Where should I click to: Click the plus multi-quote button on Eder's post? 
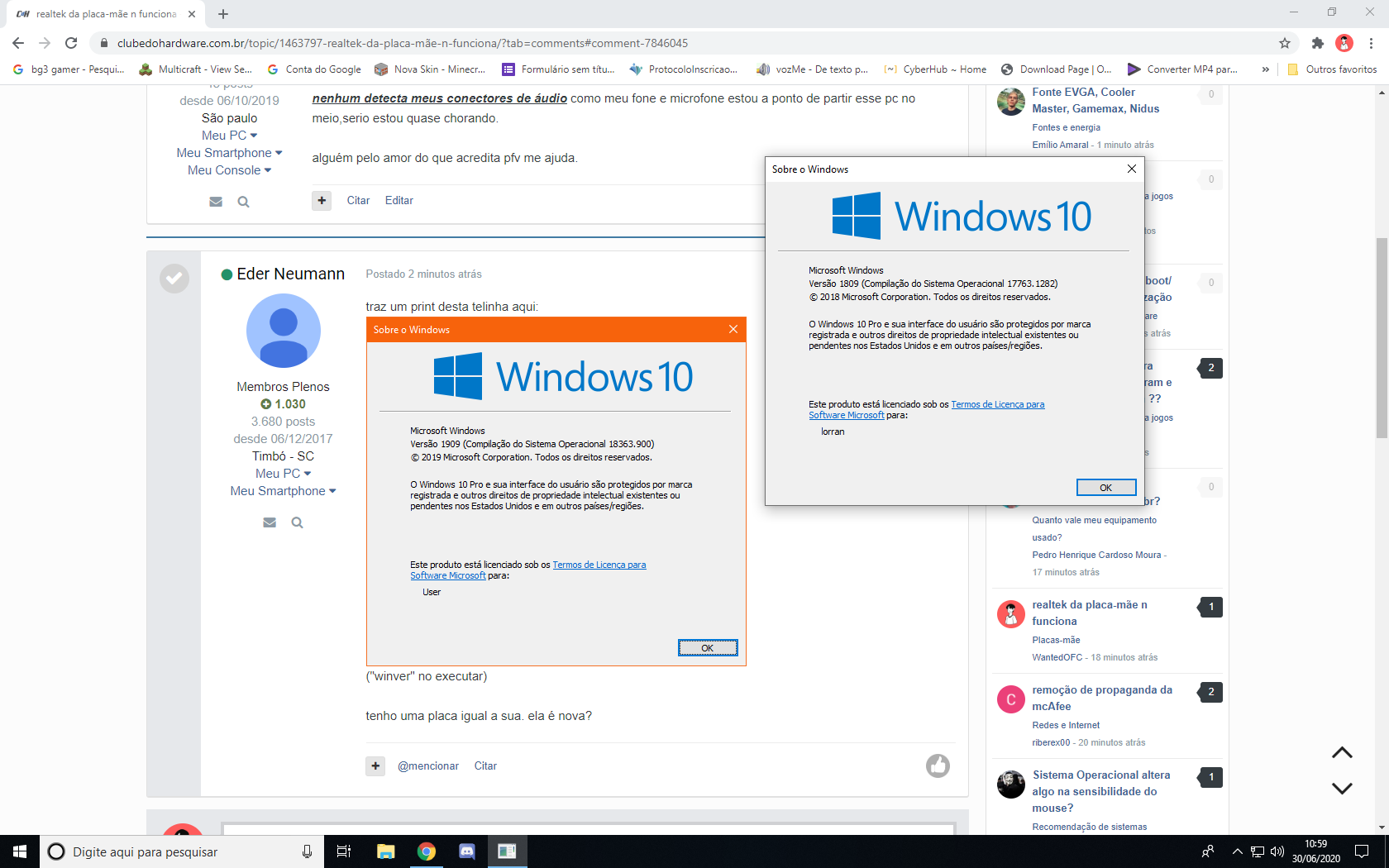[x=375, y=765]
